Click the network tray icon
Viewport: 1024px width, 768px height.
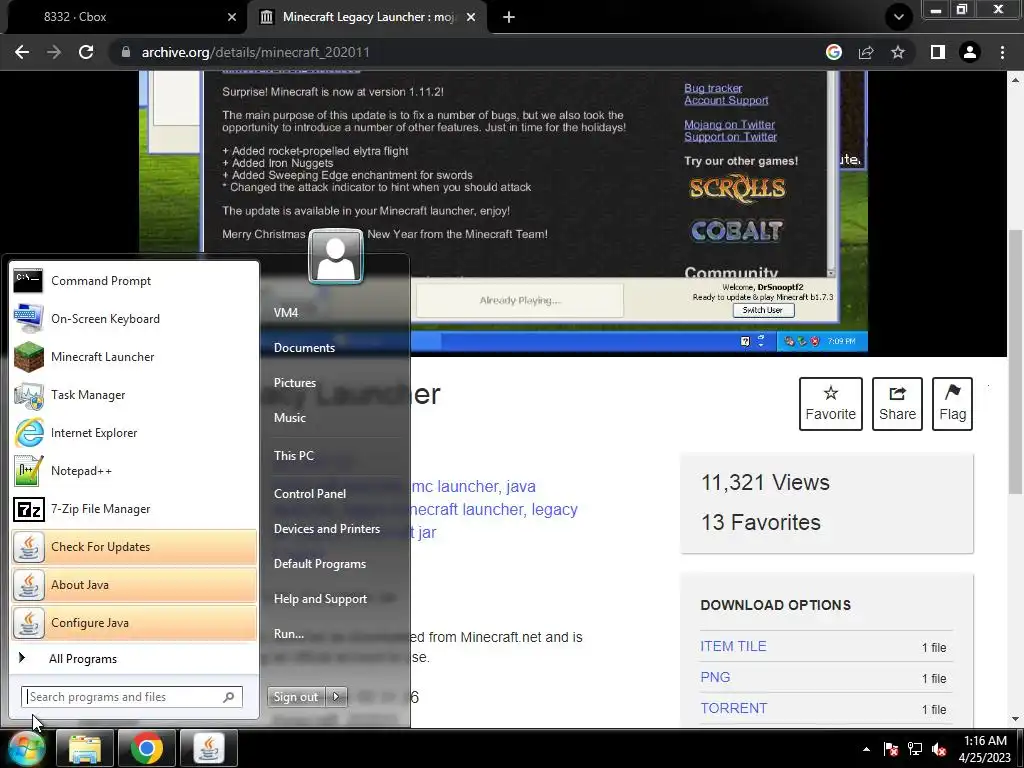915,749
